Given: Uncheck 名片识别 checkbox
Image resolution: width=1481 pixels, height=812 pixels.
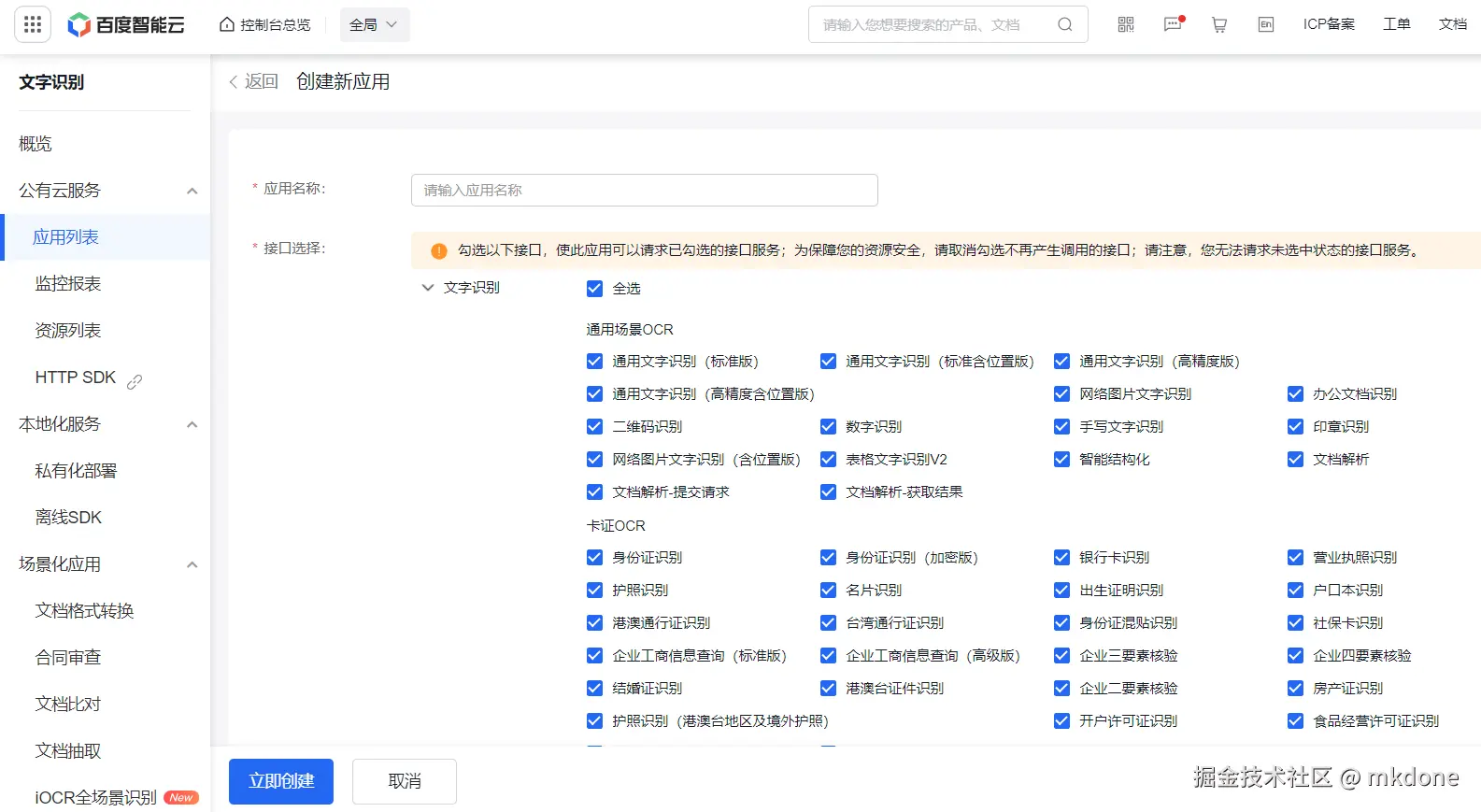Looking at the screenshot, I should pyautogui.click(x=828, y=591).
